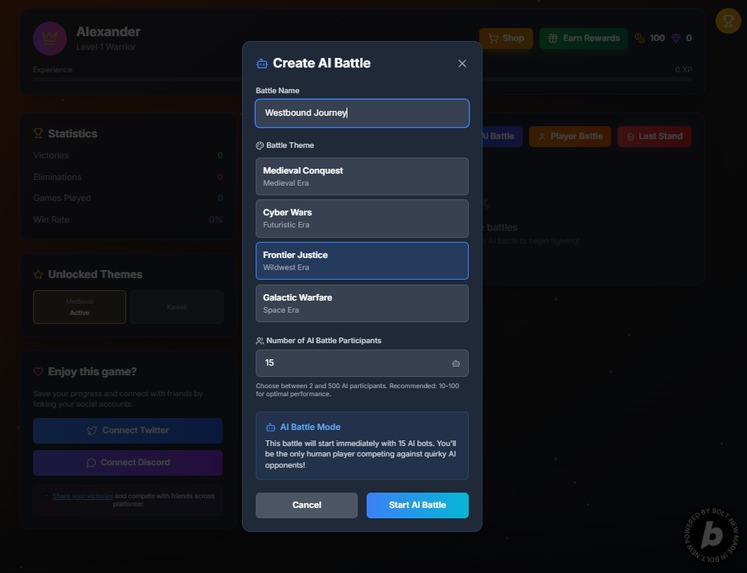Click the purple gem icon
747x573 pixels.
point(676,38)
